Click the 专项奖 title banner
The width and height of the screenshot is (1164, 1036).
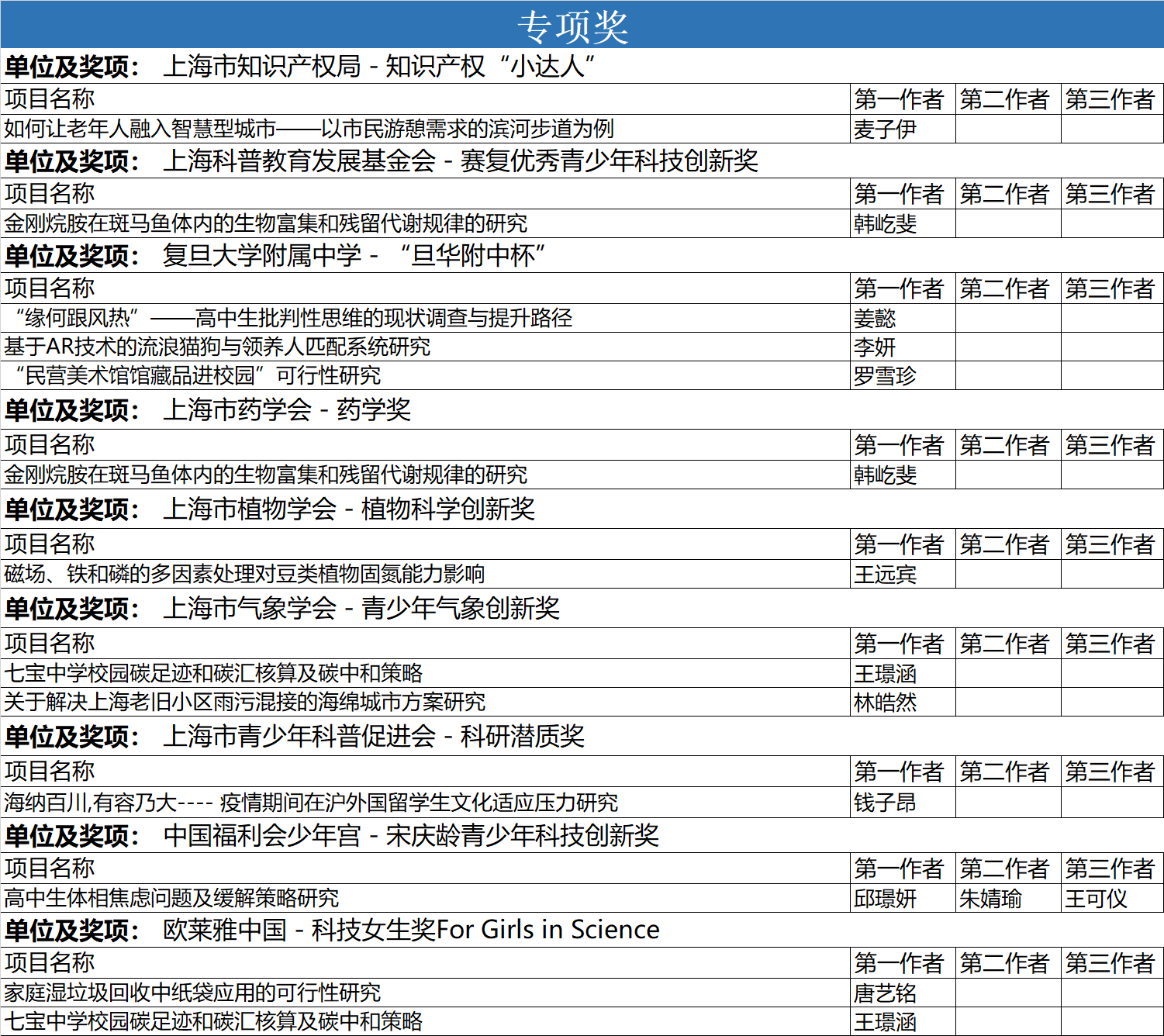pyautogui.click(x=573, y=26)
